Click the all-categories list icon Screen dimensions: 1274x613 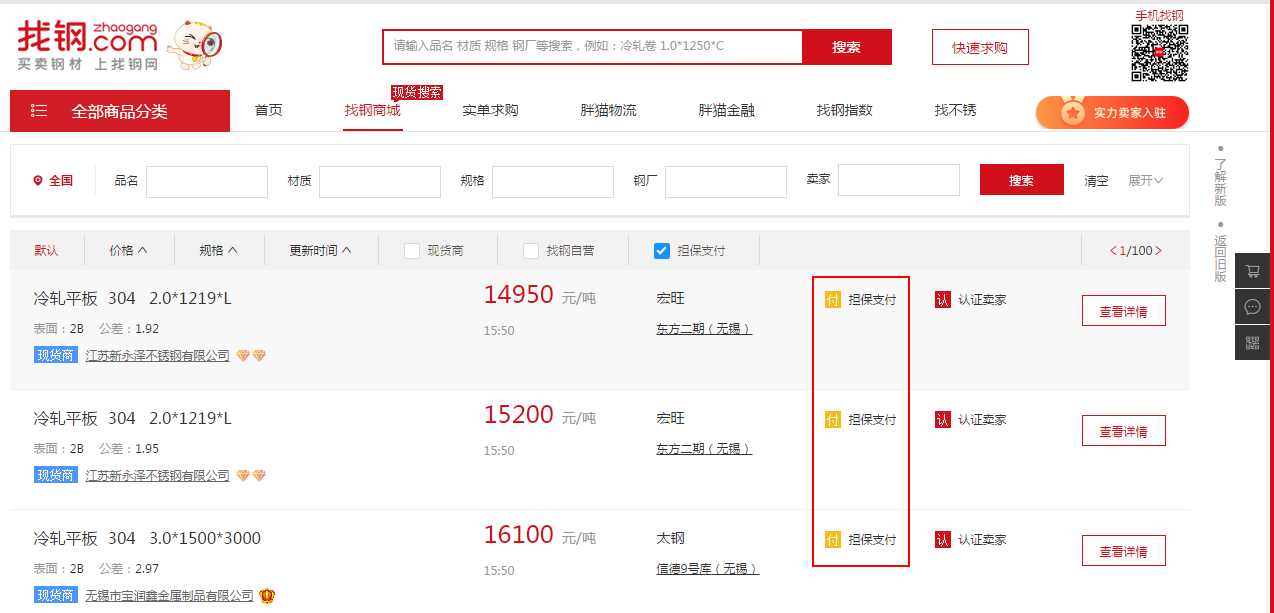coord(39,111)
